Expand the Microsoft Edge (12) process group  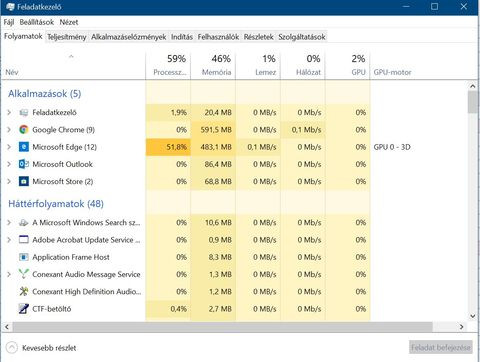[x=9, y=147]
